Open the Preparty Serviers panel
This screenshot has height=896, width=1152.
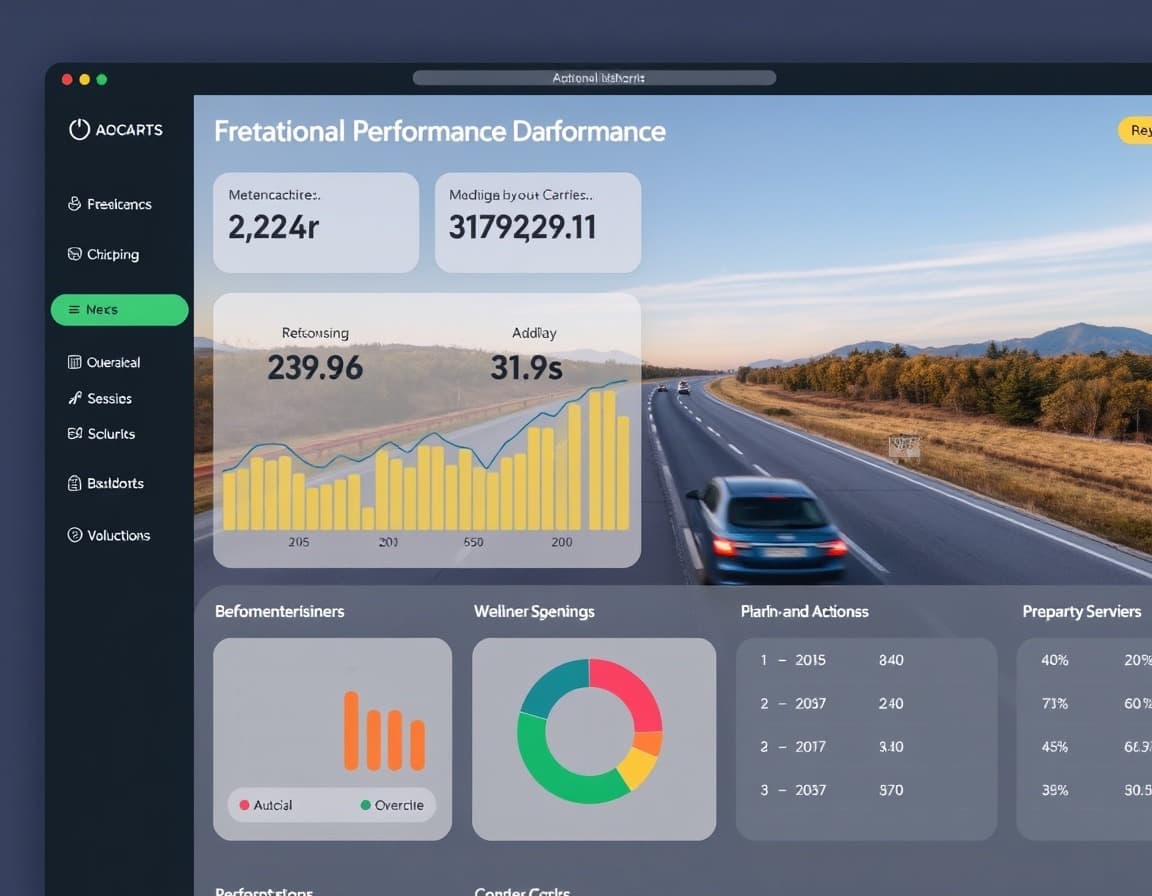coord(1081,611)
